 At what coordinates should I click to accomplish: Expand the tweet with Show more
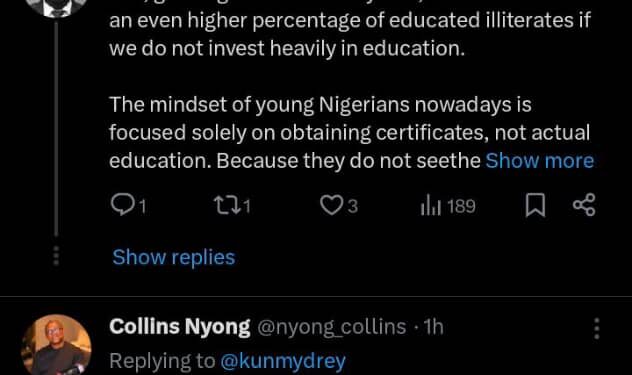[540, 160]
